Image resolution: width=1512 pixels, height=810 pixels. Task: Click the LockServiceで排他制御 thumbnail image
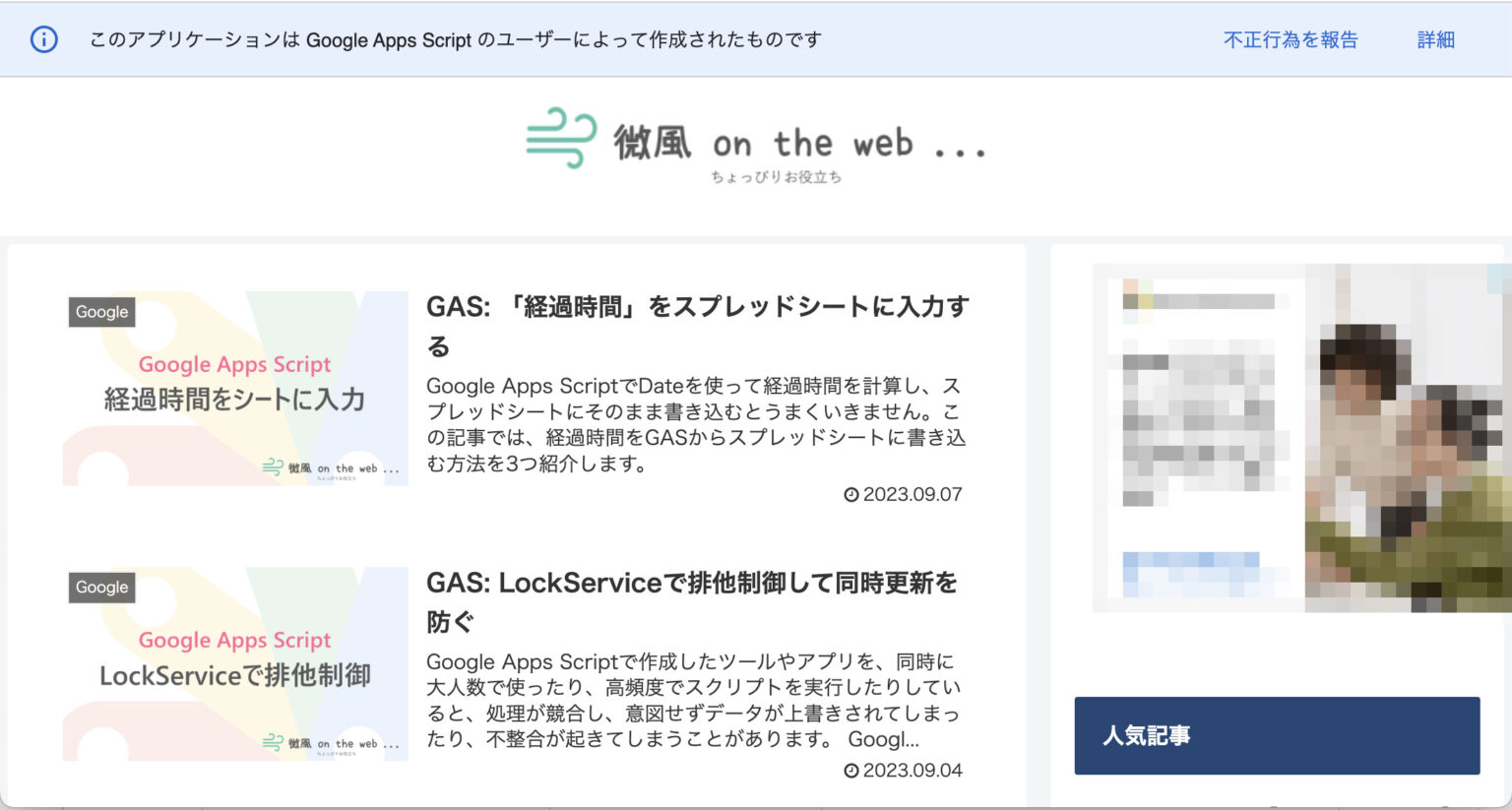pos(234,662)
